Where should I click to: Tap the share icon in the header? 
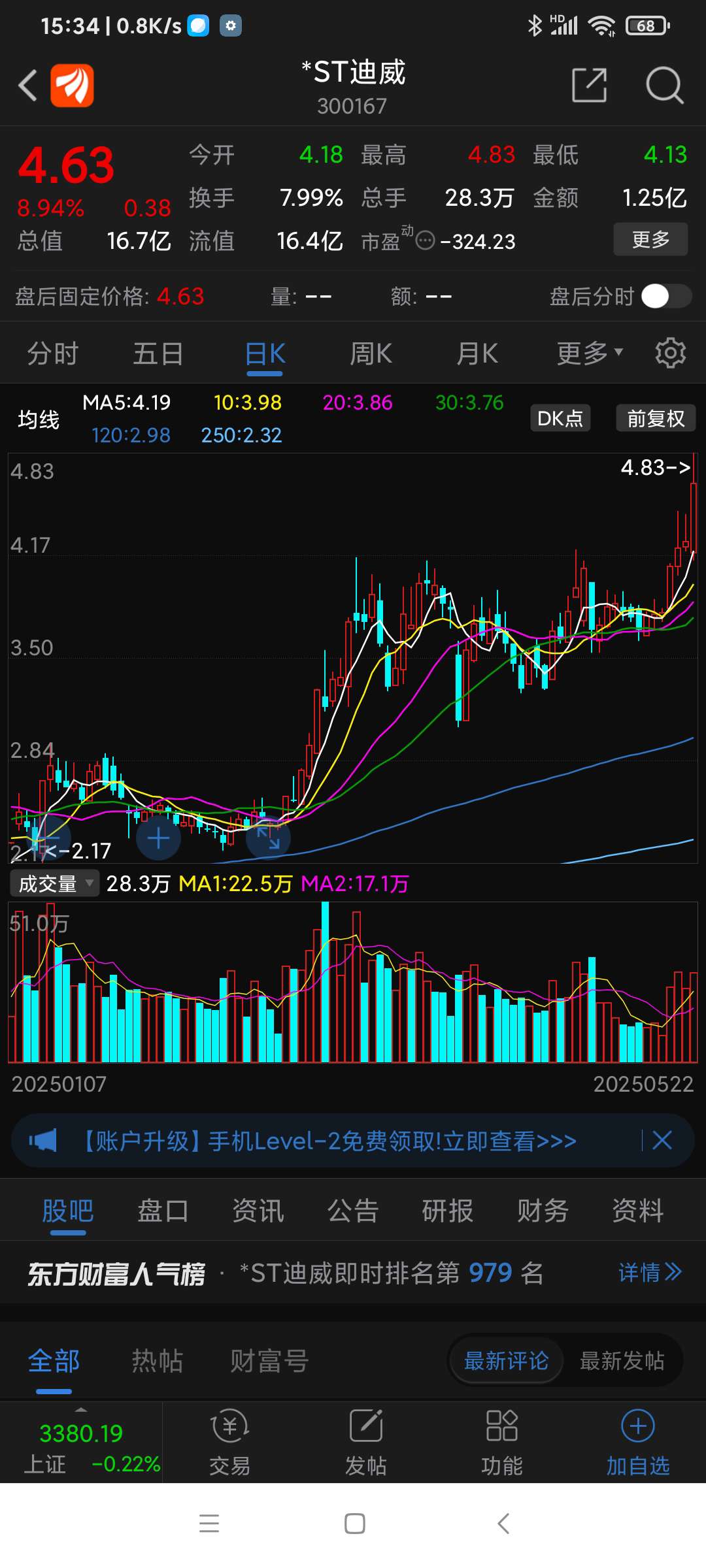pos(589,85)
